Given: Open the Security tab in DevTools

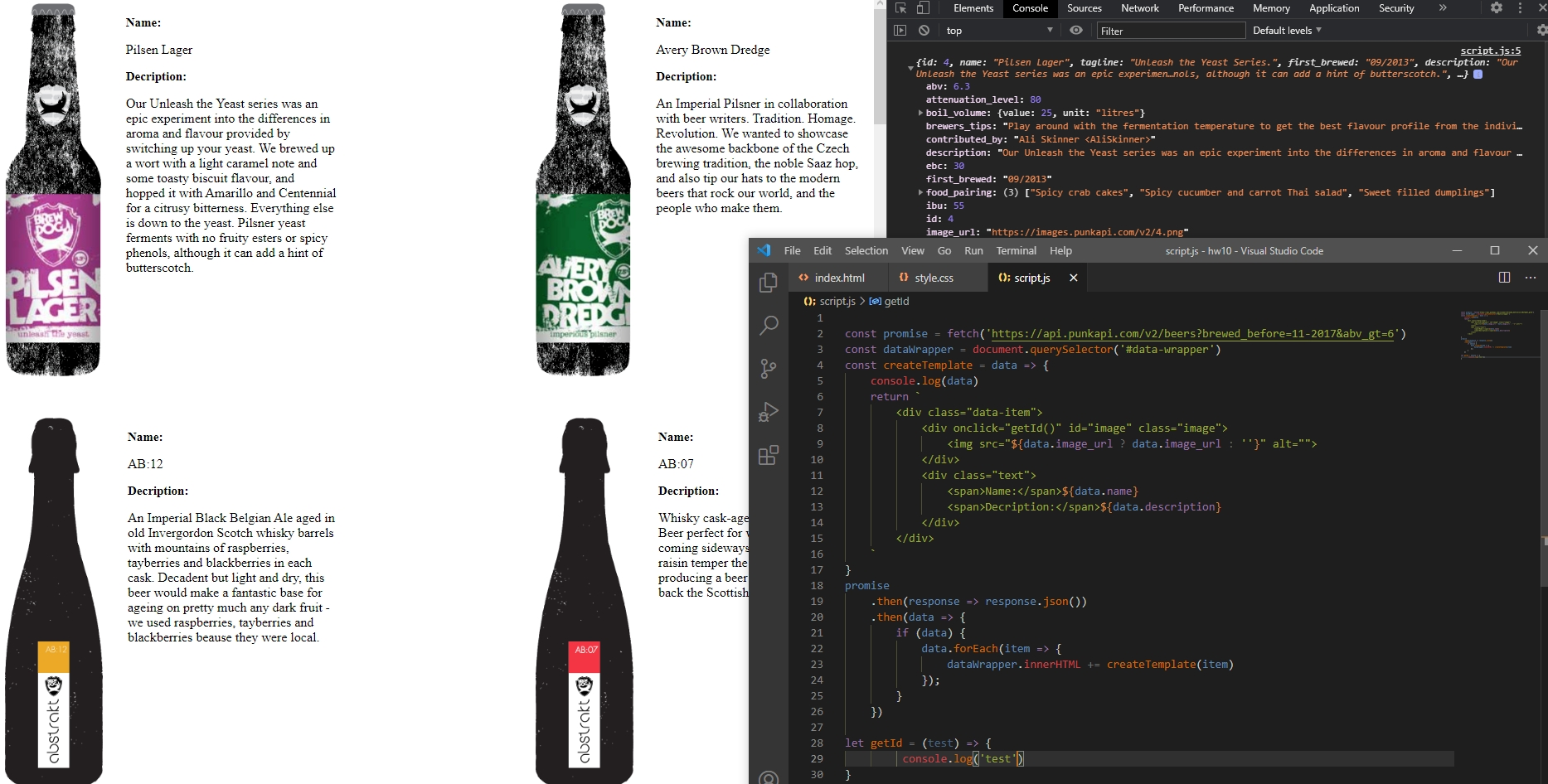Looking at the screenshot, I should pos(1396,8).
